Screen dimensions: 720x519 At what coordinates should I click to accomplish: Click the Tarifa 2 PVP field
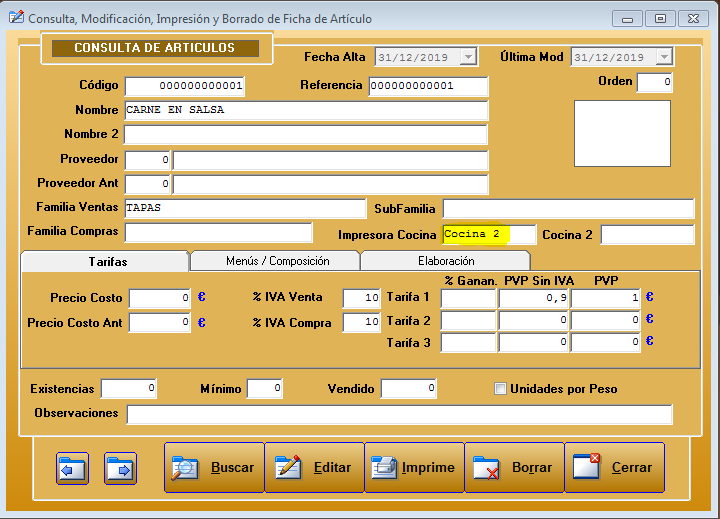tap(606, 321)
